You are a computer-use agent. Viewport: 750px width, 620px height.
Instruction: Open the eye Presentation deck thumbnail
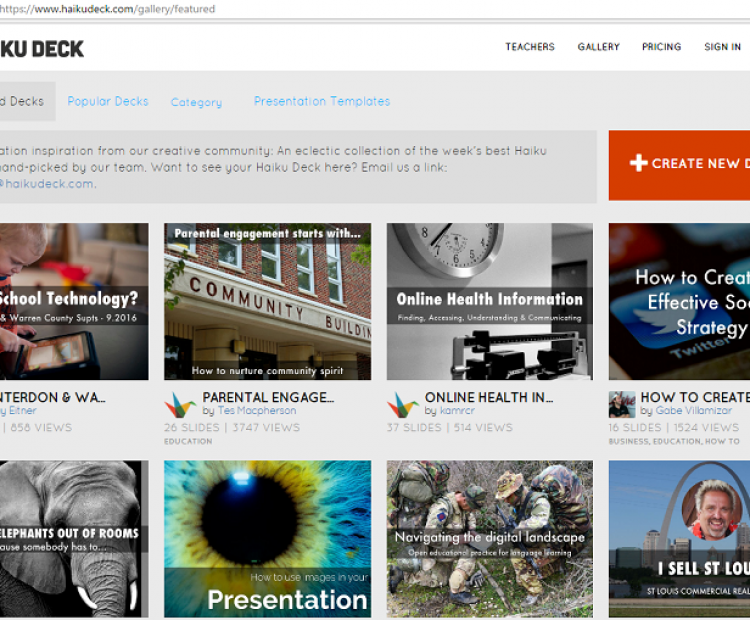point(267,538)
